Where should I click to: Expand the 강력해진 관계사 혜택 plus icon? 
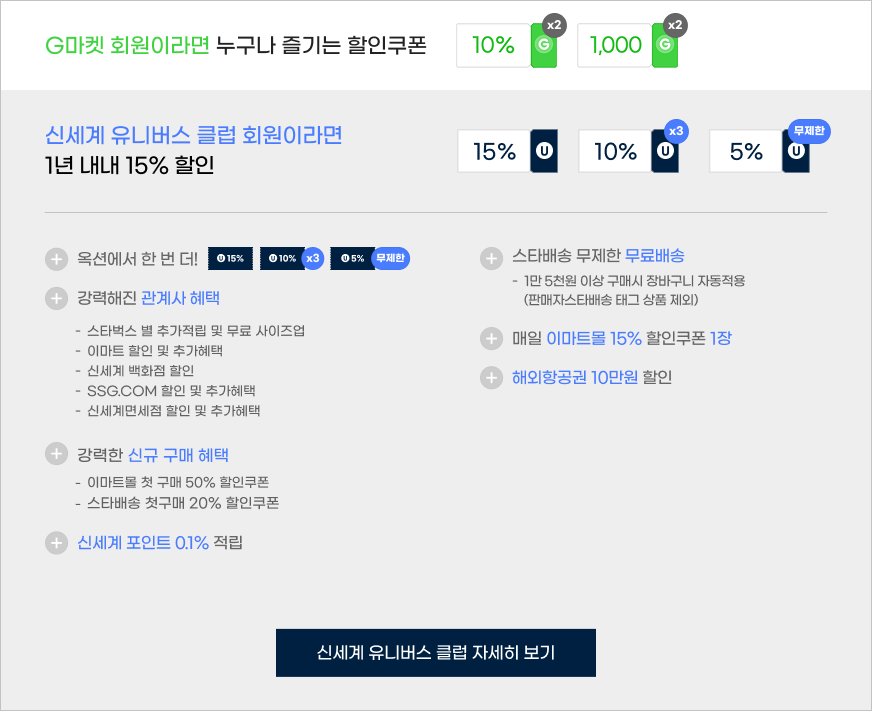pyautogui.click(x=56, y=298)
